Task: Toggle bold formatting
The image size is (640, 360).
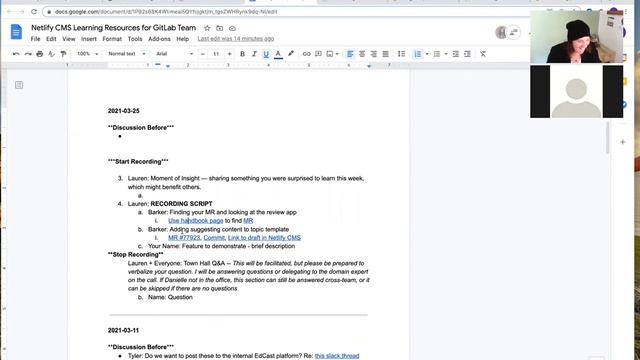Action: 242,54
